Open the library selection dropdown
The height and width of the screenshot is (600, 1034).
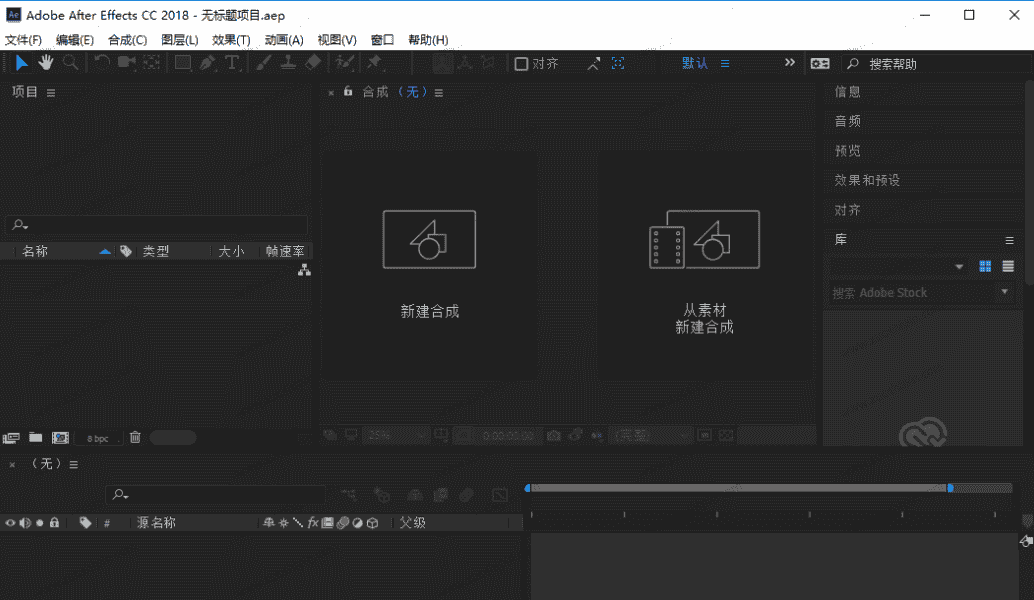coord(959,267)
